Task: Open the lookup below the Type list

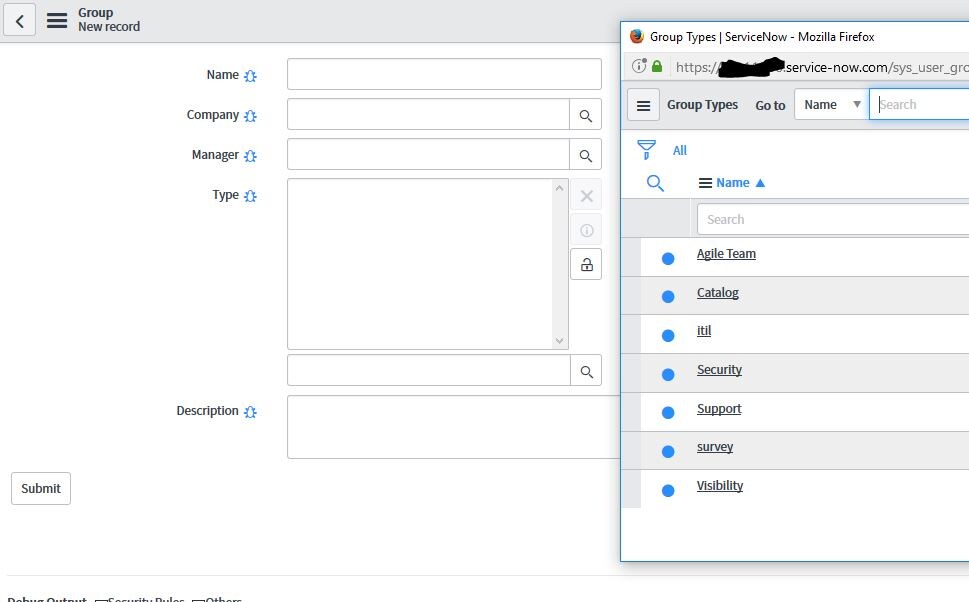Action: tap(586, 371)
